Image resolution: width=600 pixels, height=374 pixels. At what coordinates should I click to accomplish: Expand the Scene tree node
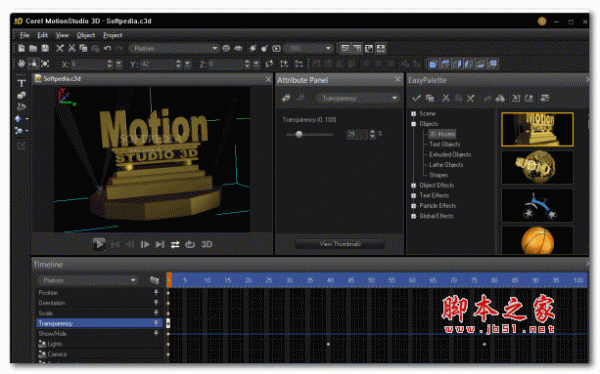[414, 114]
